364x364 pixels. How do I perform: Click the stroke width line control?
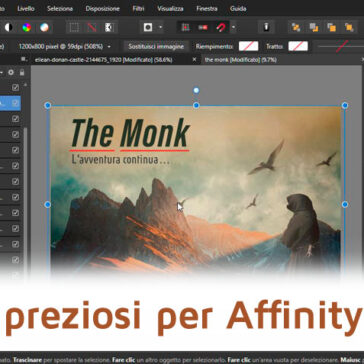340,46
